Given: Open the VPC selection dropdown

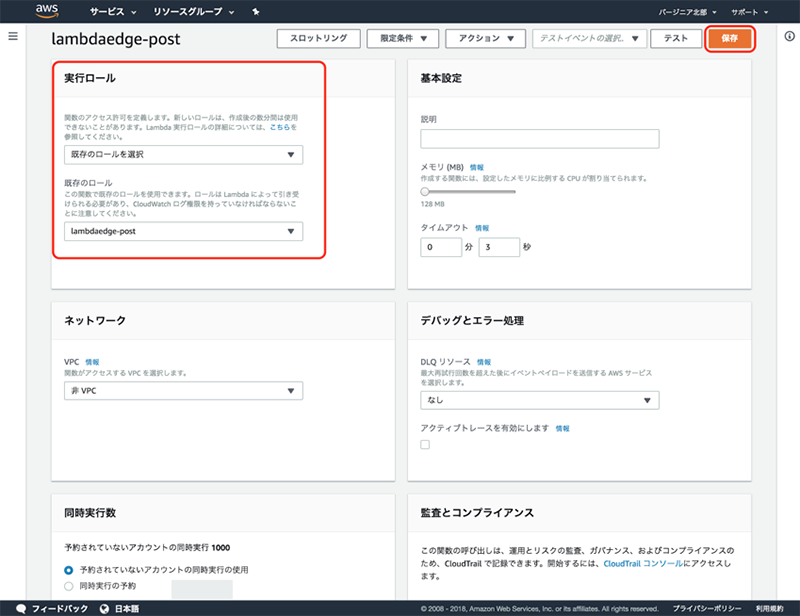Looking at the screenshot, I should (183, 391).
